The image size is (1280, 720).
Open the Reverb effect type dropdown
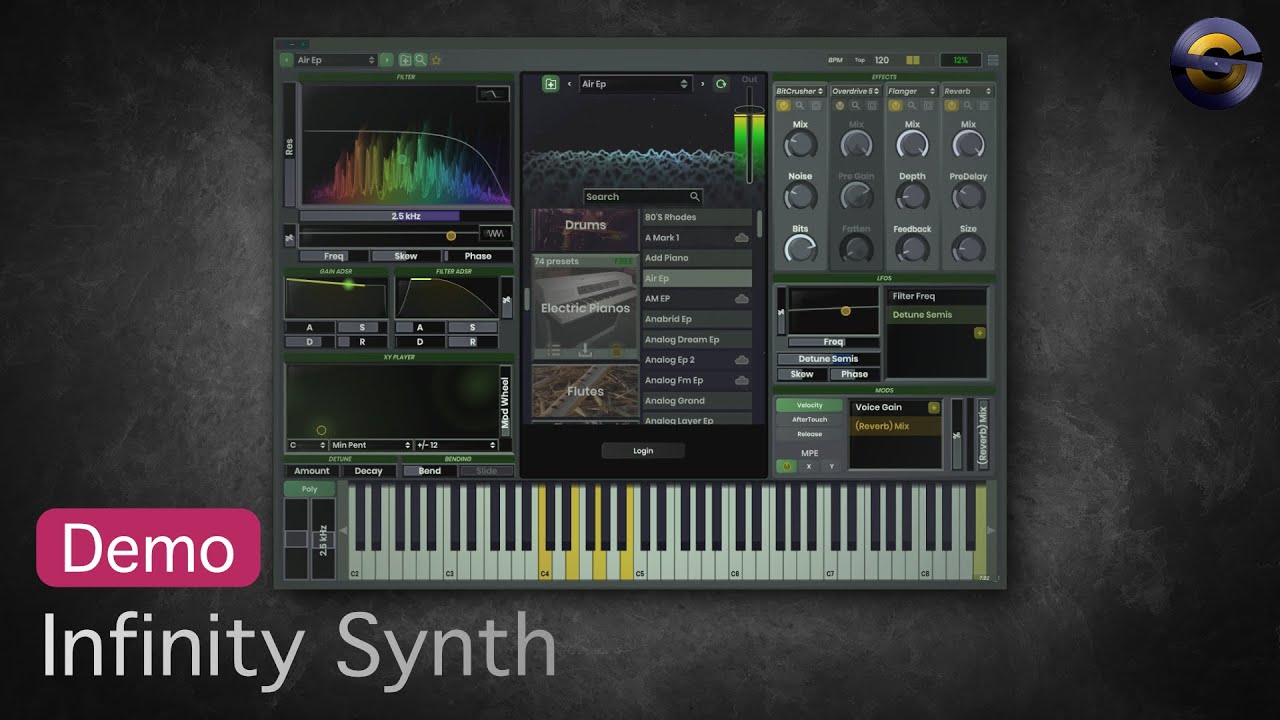click(x=968, y=91)
